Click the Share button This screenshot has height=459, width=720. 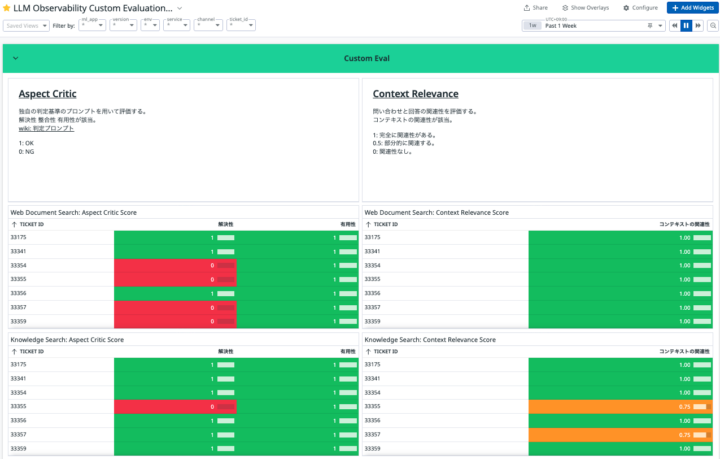[x=535, y=8]
